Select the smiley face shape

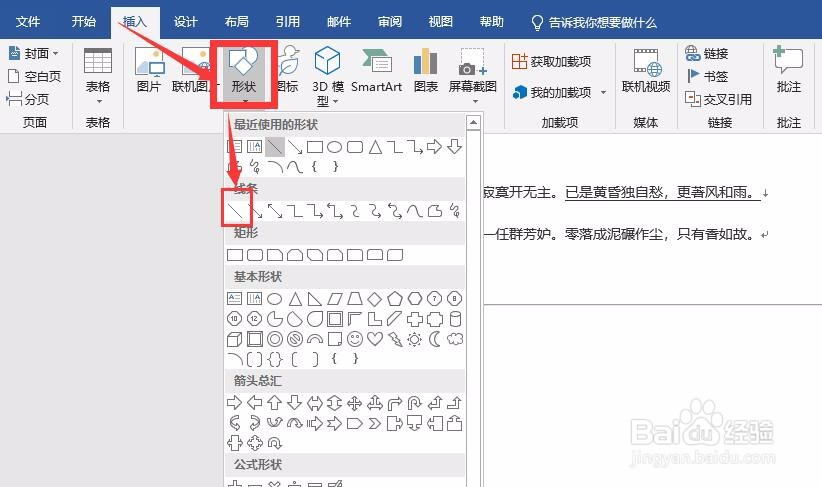coord(355,339)
